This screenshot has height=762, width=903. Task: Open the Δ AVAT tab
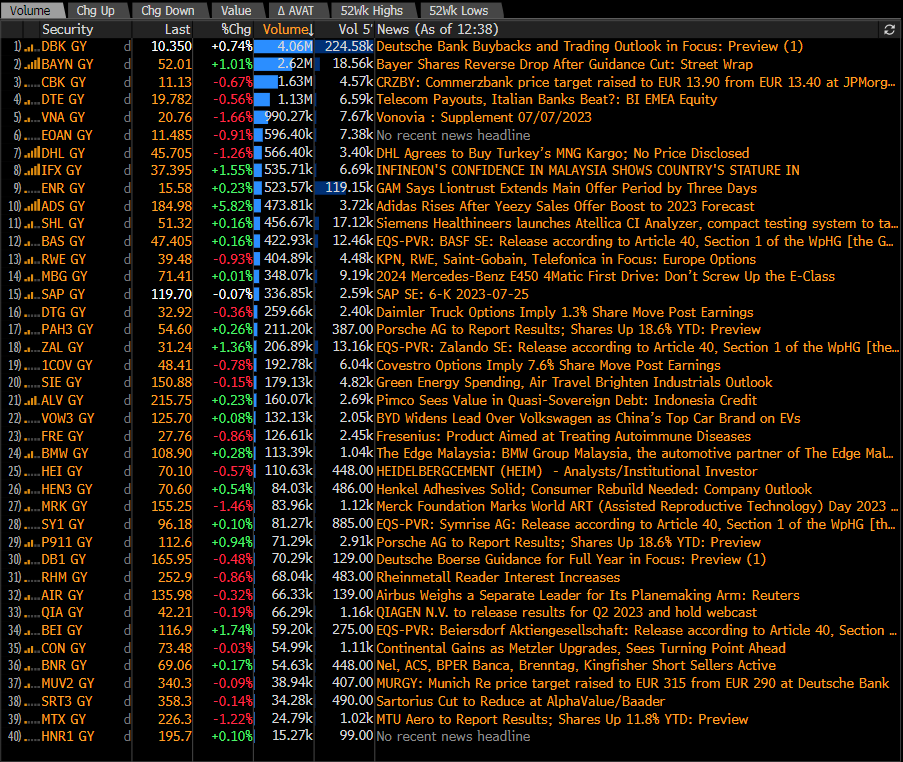tap(295, 10)
